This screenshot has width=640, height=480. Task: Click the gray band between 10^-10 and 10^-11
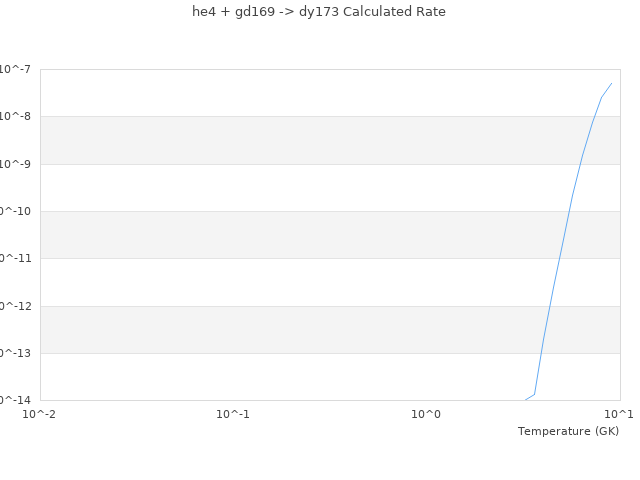click(300, 235)
